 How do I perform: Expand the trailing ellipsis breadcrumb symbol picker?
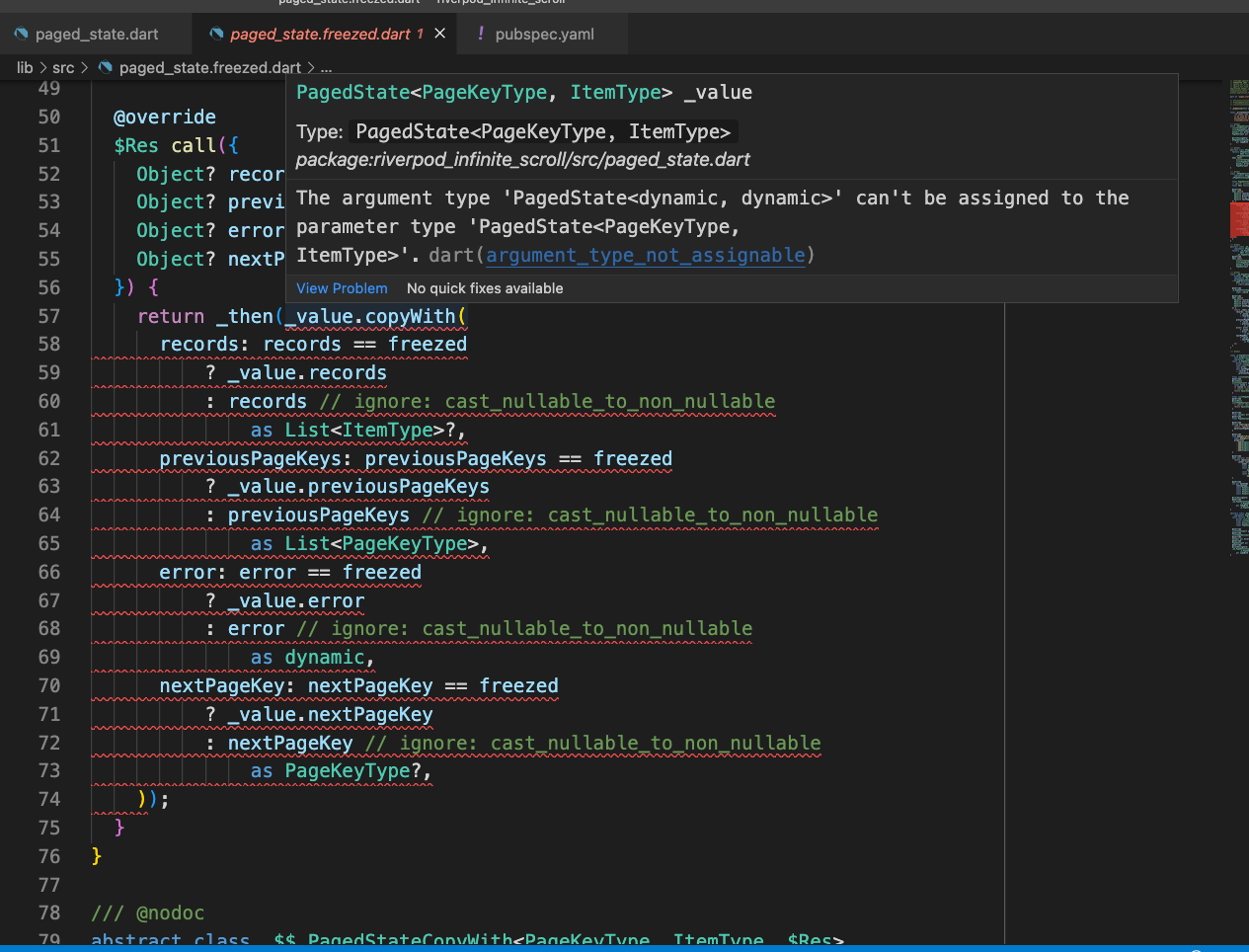coord(327,67)
